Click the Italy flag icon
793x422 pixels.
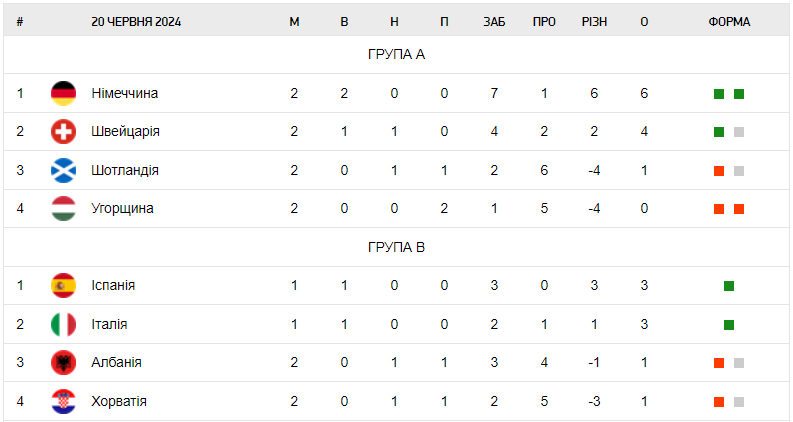pos(63,324)
